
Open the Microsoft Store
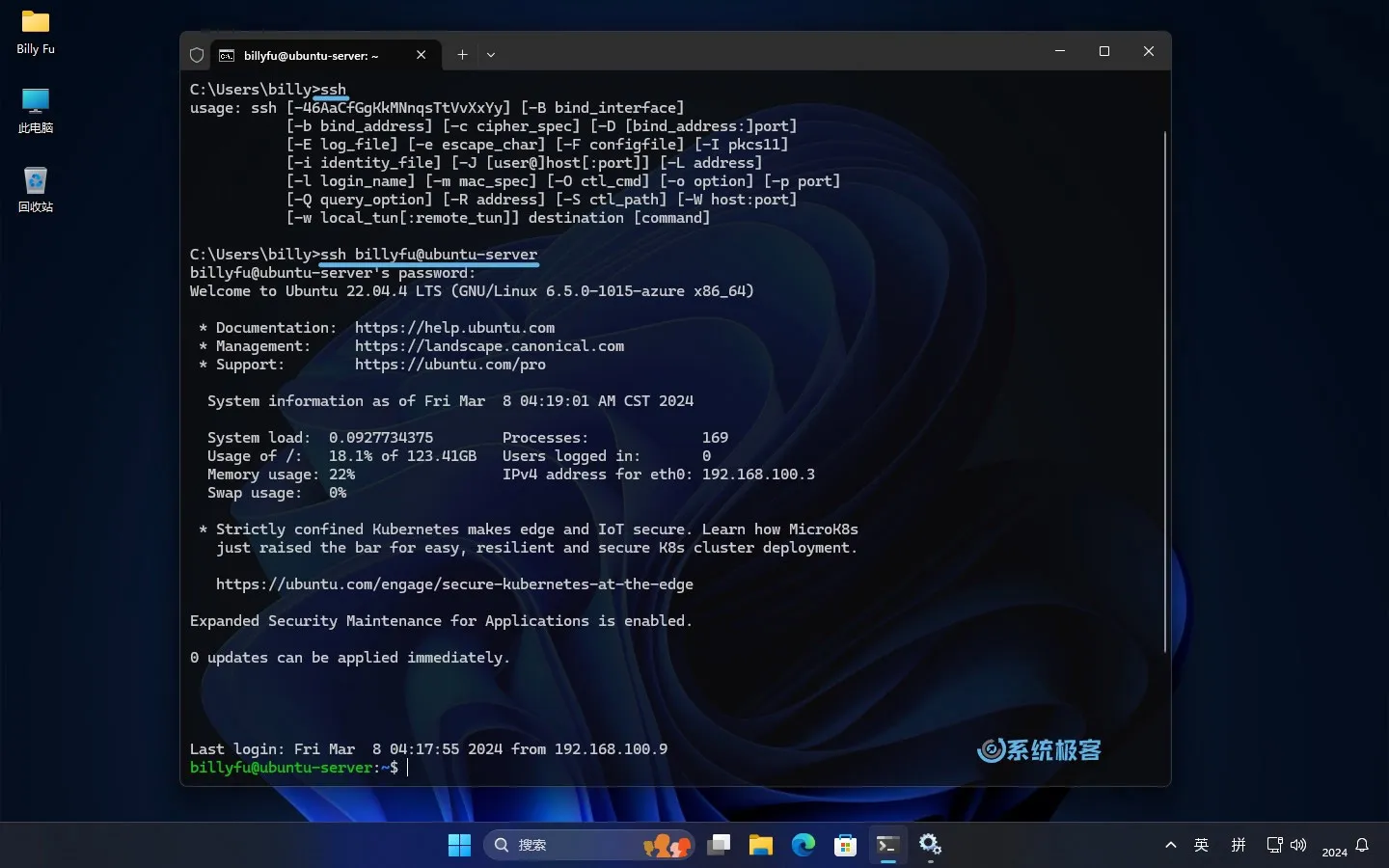click(846, 844)
